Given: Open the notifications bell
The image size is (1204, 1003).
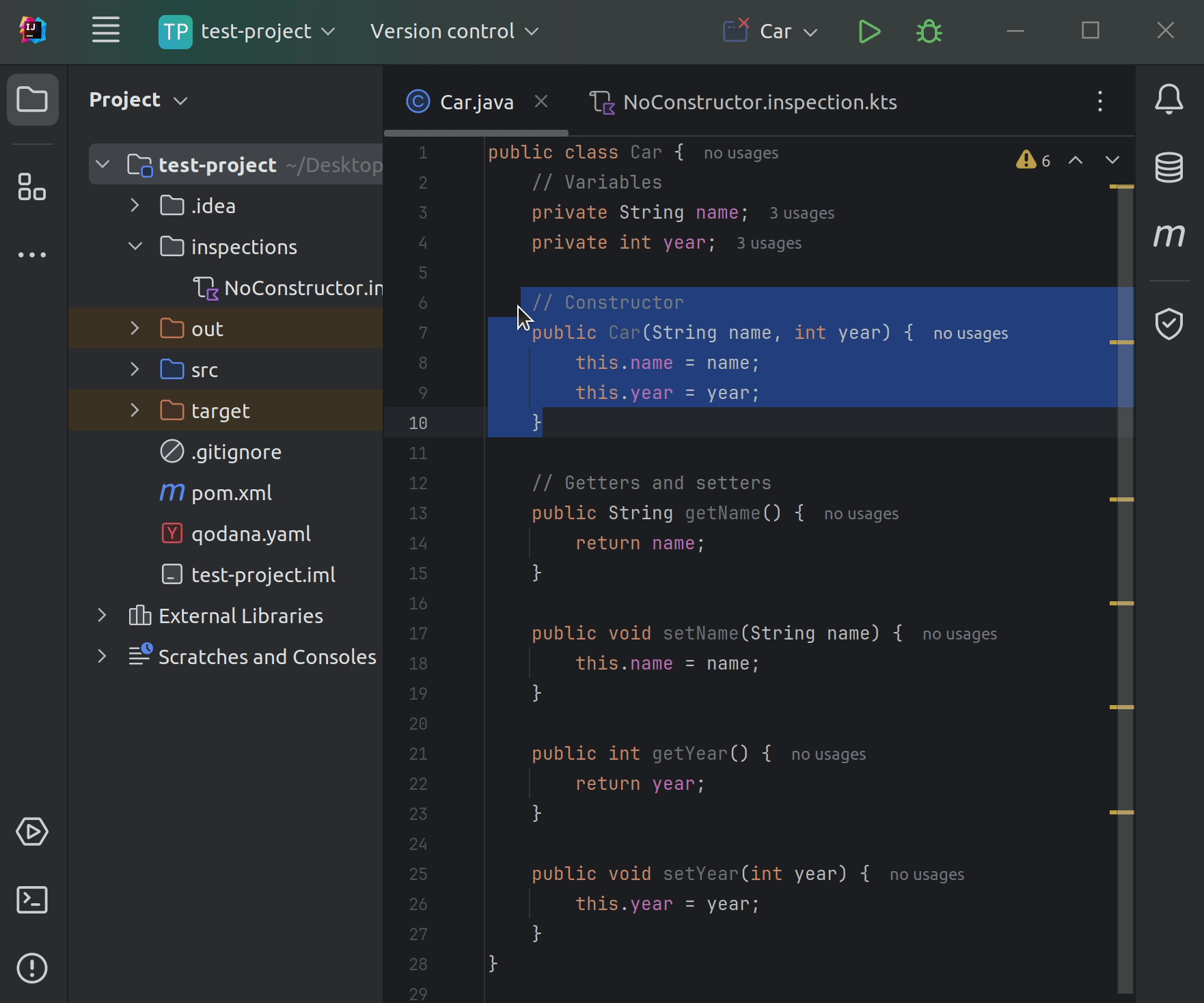Looking at the screenshot, I should point(1169,99).
